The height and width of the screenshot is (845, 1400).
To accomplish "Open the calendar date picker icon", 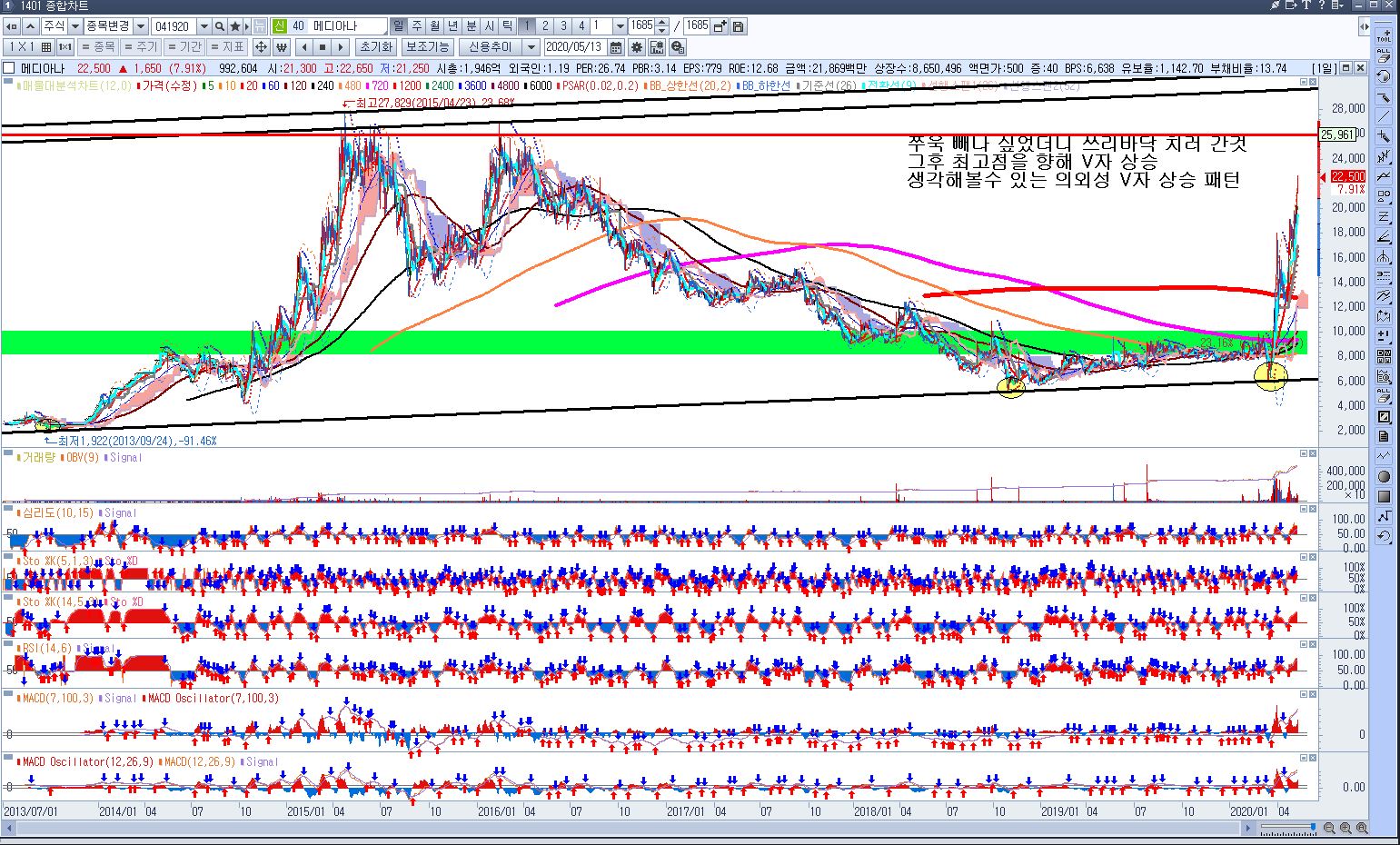I will 616,47.
